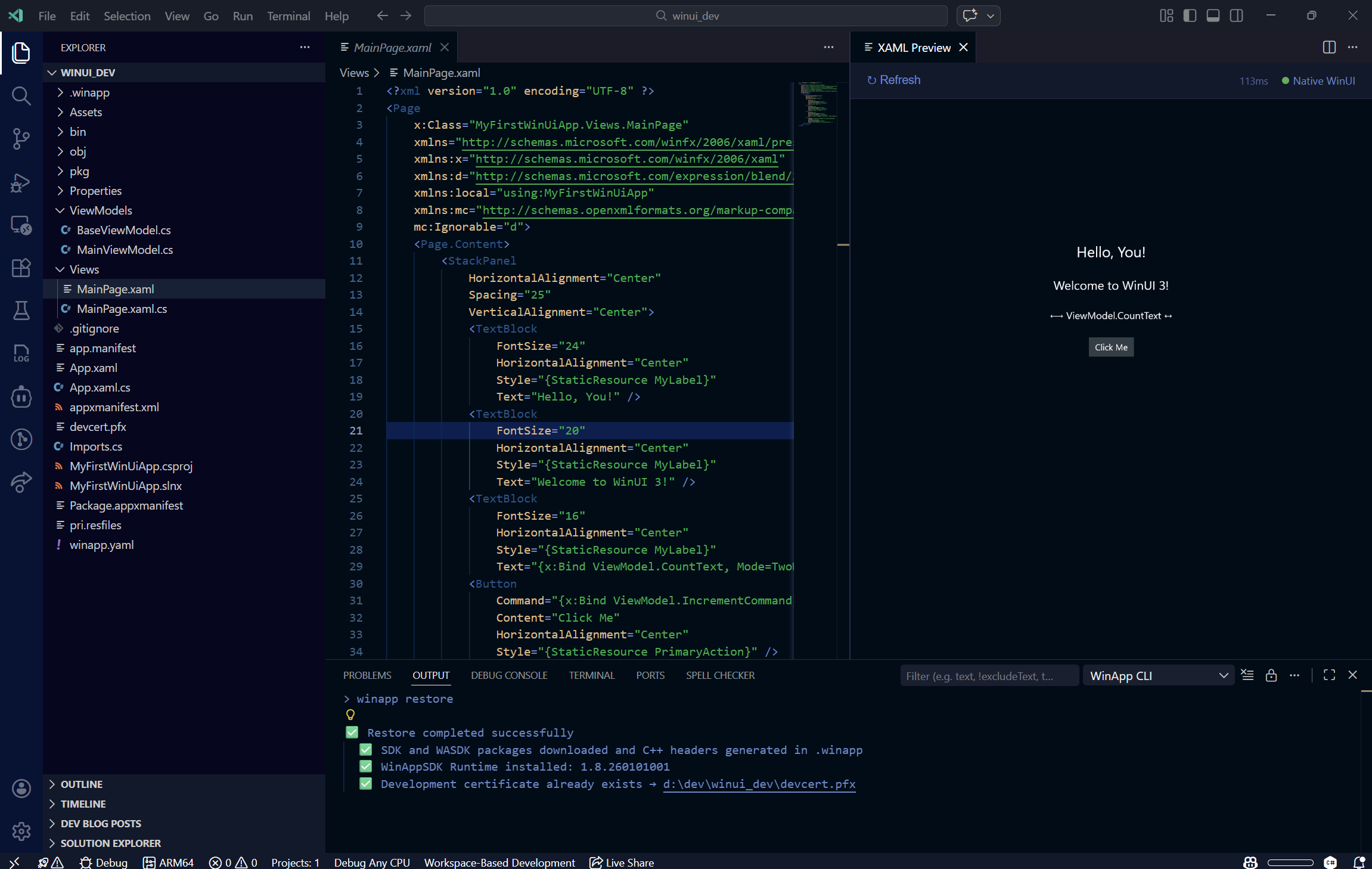Open the Search view in activity bar
The height and width of the screenshot is (869, 1372).
pos(21,96)
